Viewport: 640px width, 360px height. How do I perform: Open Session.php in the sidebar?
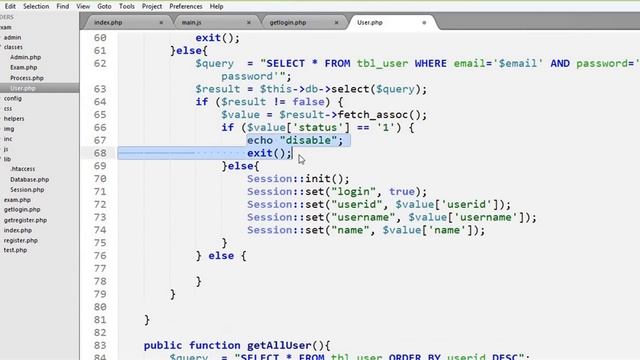tap(27, 190)
